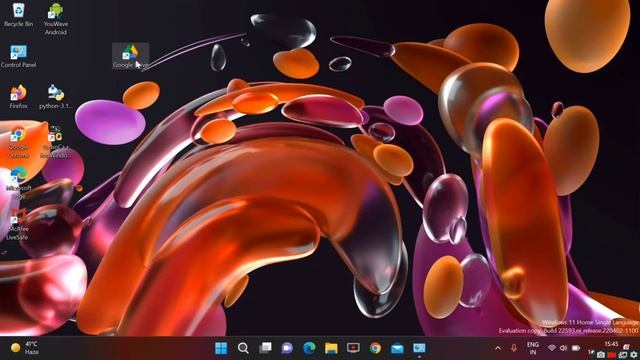
Task: Open the recorder overlay settings gear
Action: click(633, 355)
